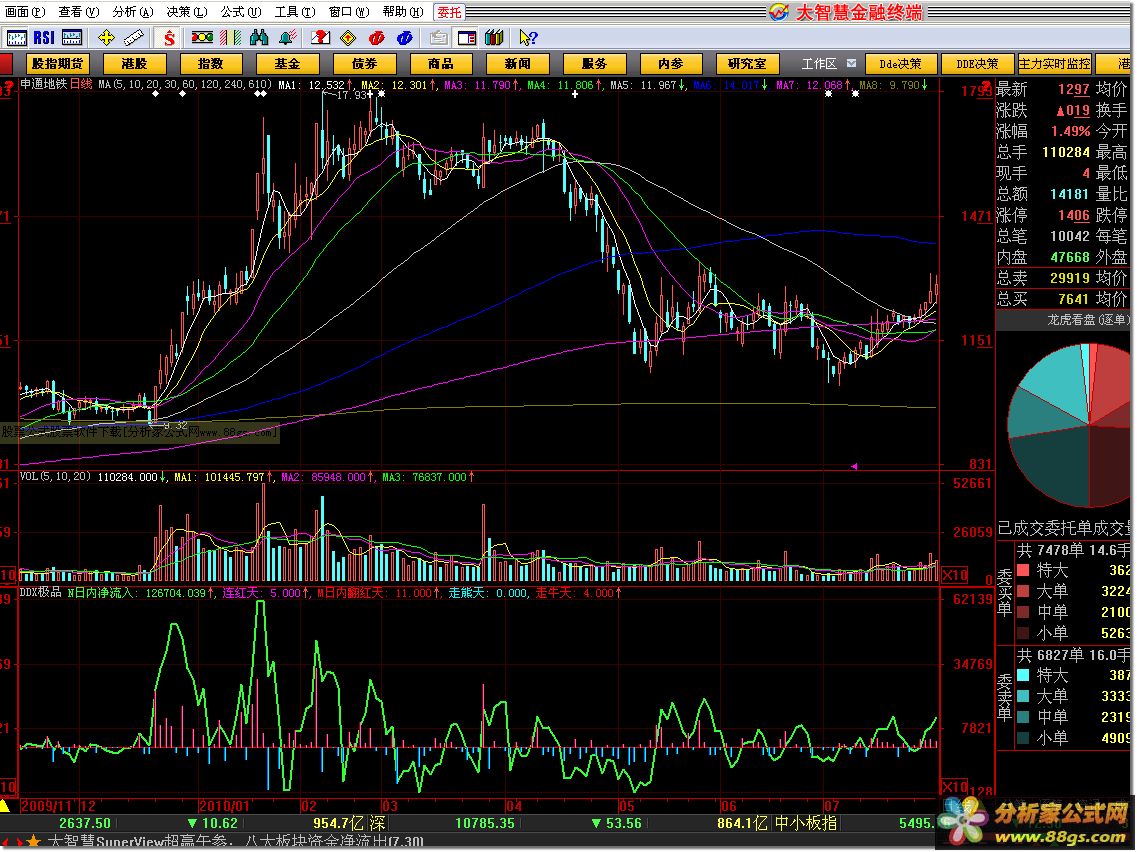
Task: Open the 指数 section
Action: click(x=210, y=64)
